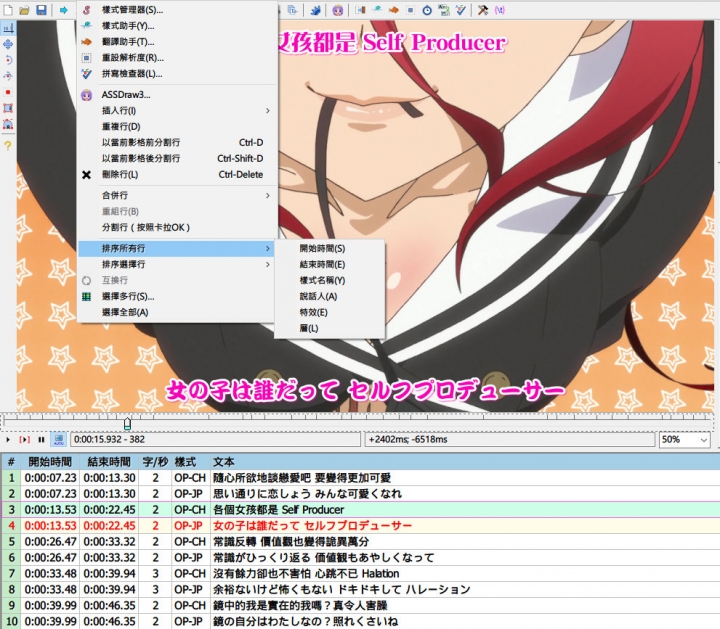This screenshot has height=629, width=720.
Task: Click the ASSDraw3 icon in the menu
Action: (x=86, y=95)
